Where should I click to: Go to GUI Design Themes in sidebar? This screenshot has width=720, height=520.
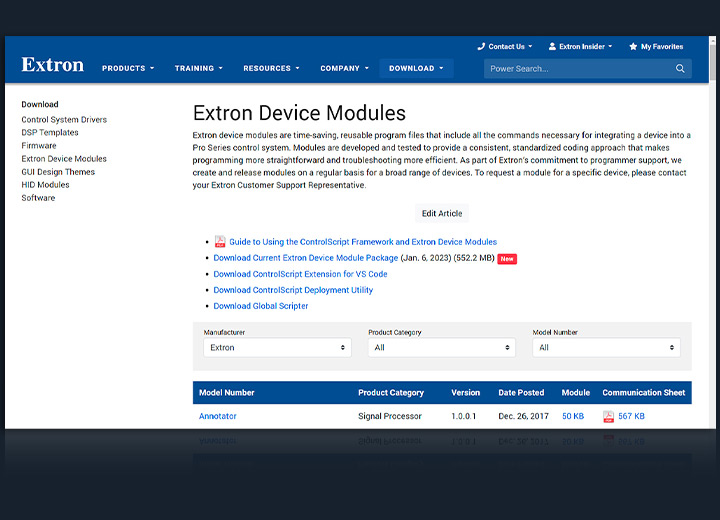(58, 172)
